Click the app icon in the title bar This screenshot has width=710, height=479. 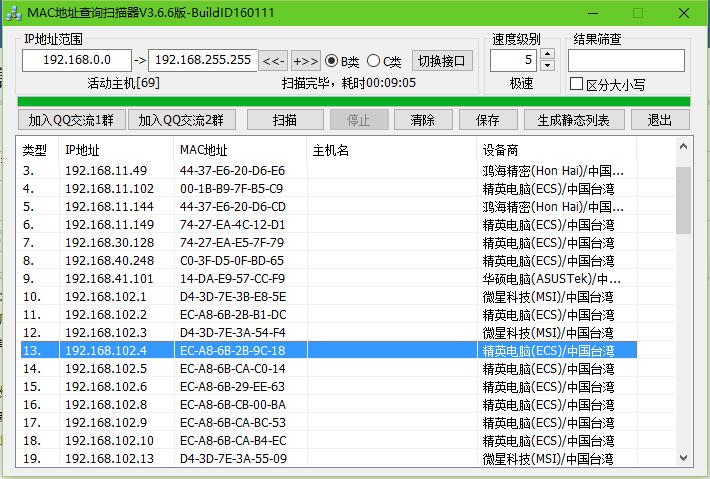click(14, 13)
